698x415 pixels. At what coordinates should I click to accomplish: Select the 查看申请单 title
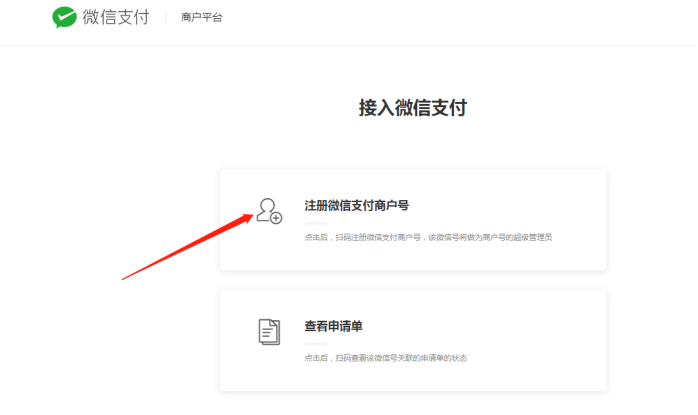333,327
